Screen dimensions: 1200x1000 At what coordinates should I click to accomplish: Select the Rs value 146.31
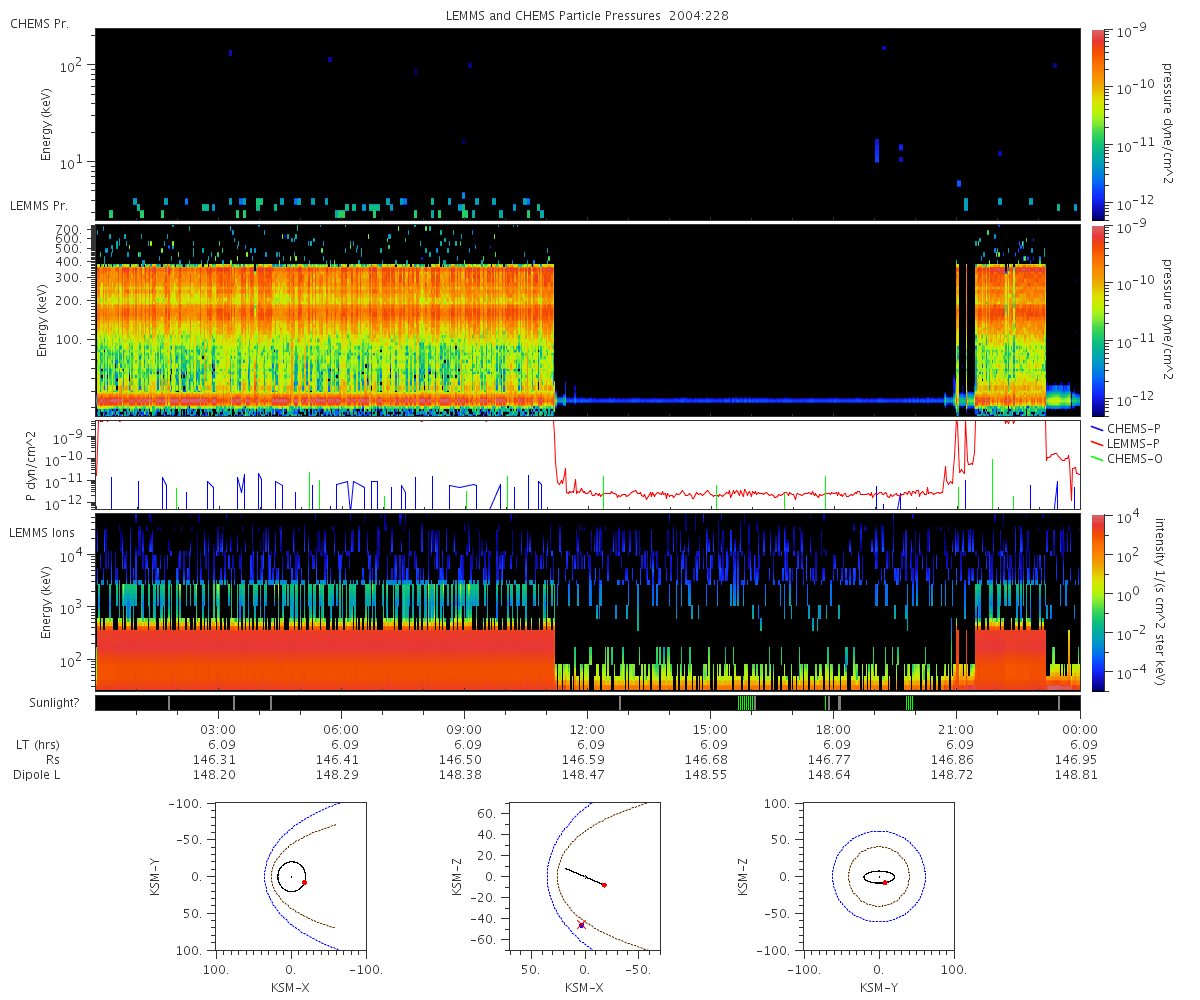tap(213, 760)
